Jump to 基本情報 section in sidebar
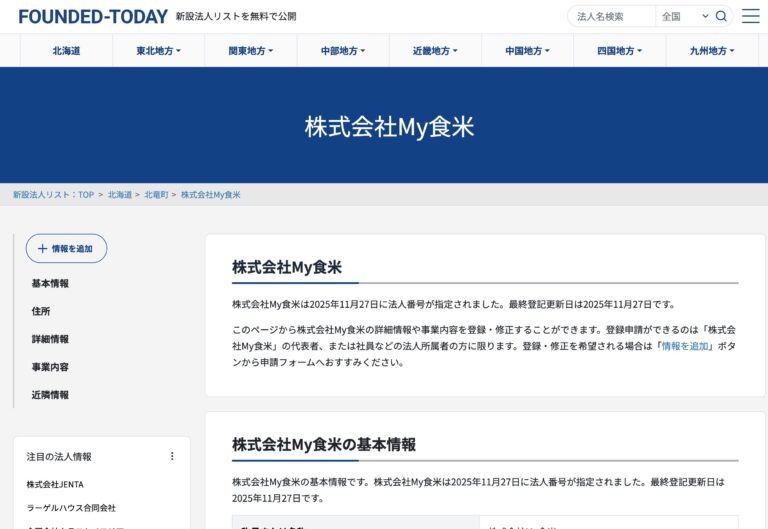Screen dimensions: 768x529 pyautogui.click(x=50, y=283)
